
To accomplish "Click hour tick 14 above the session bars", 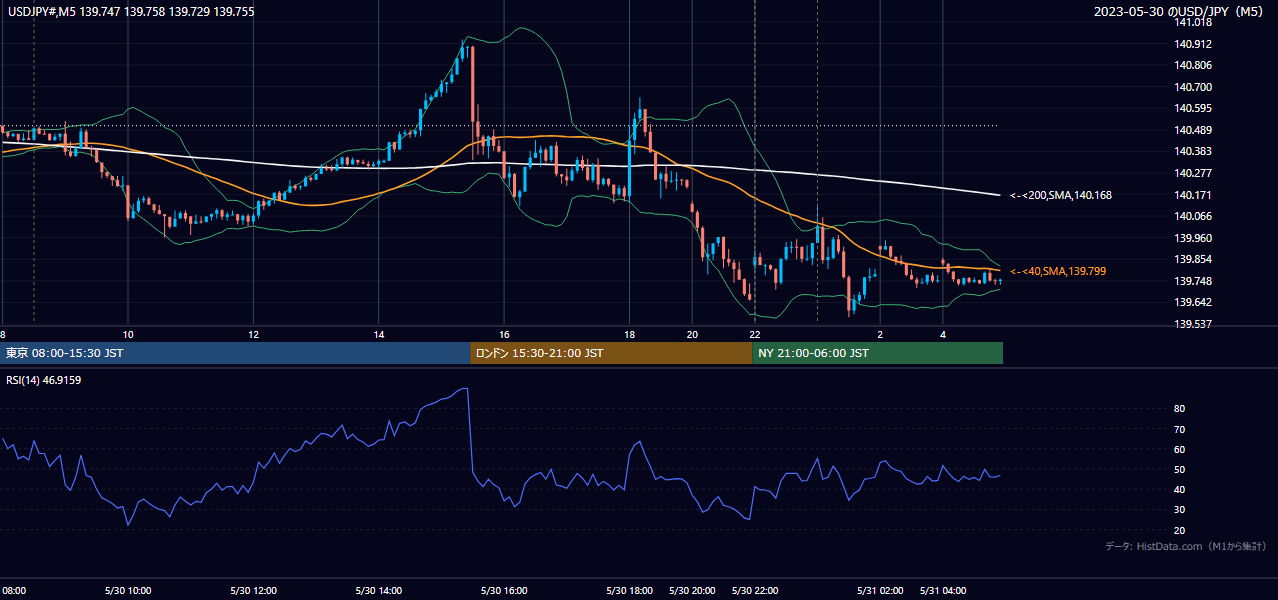I will click(x=379, y=334).
